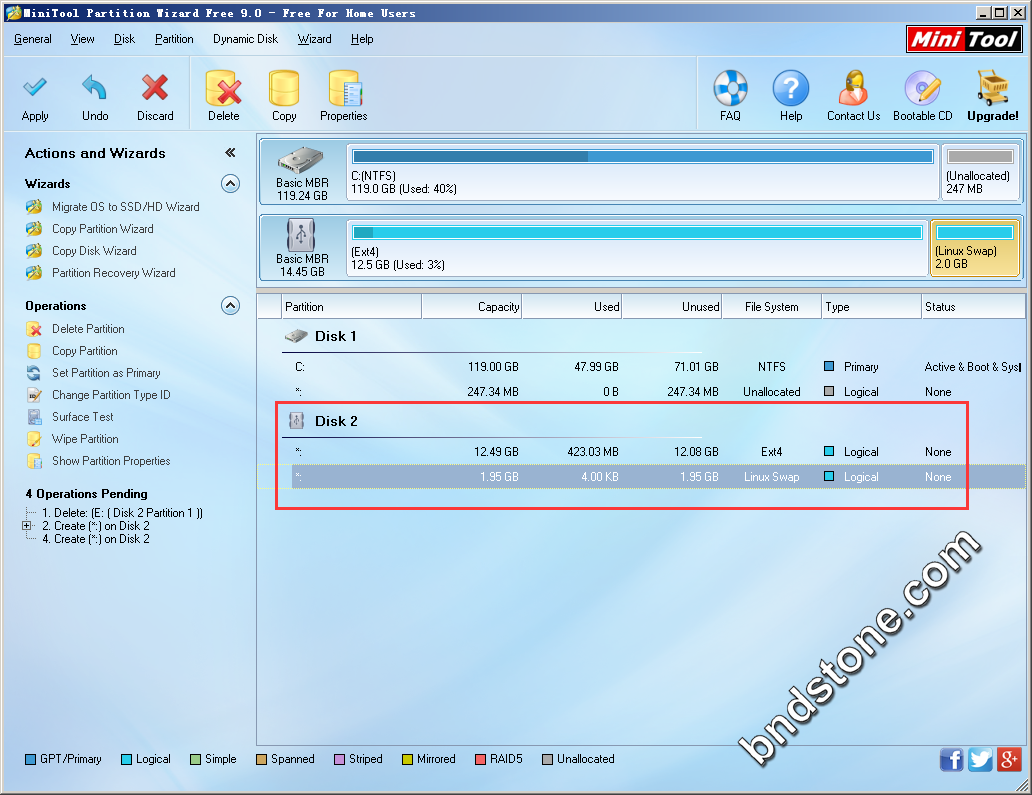Select the Linux Swap 2.0 GB block
The height and width of the screenshot is (795, 1032).
(975, 248)
